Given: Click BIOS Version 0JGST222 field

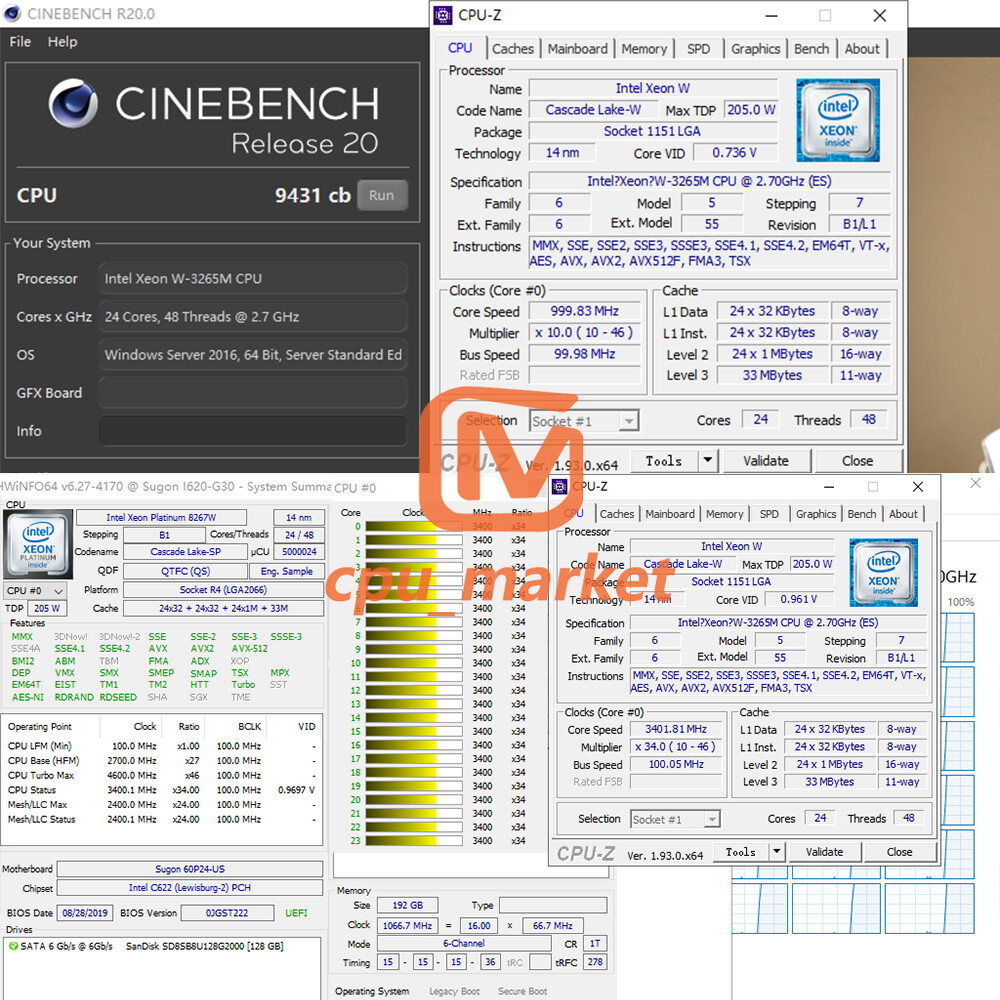Looking at the screenshot, I should 227,913.
